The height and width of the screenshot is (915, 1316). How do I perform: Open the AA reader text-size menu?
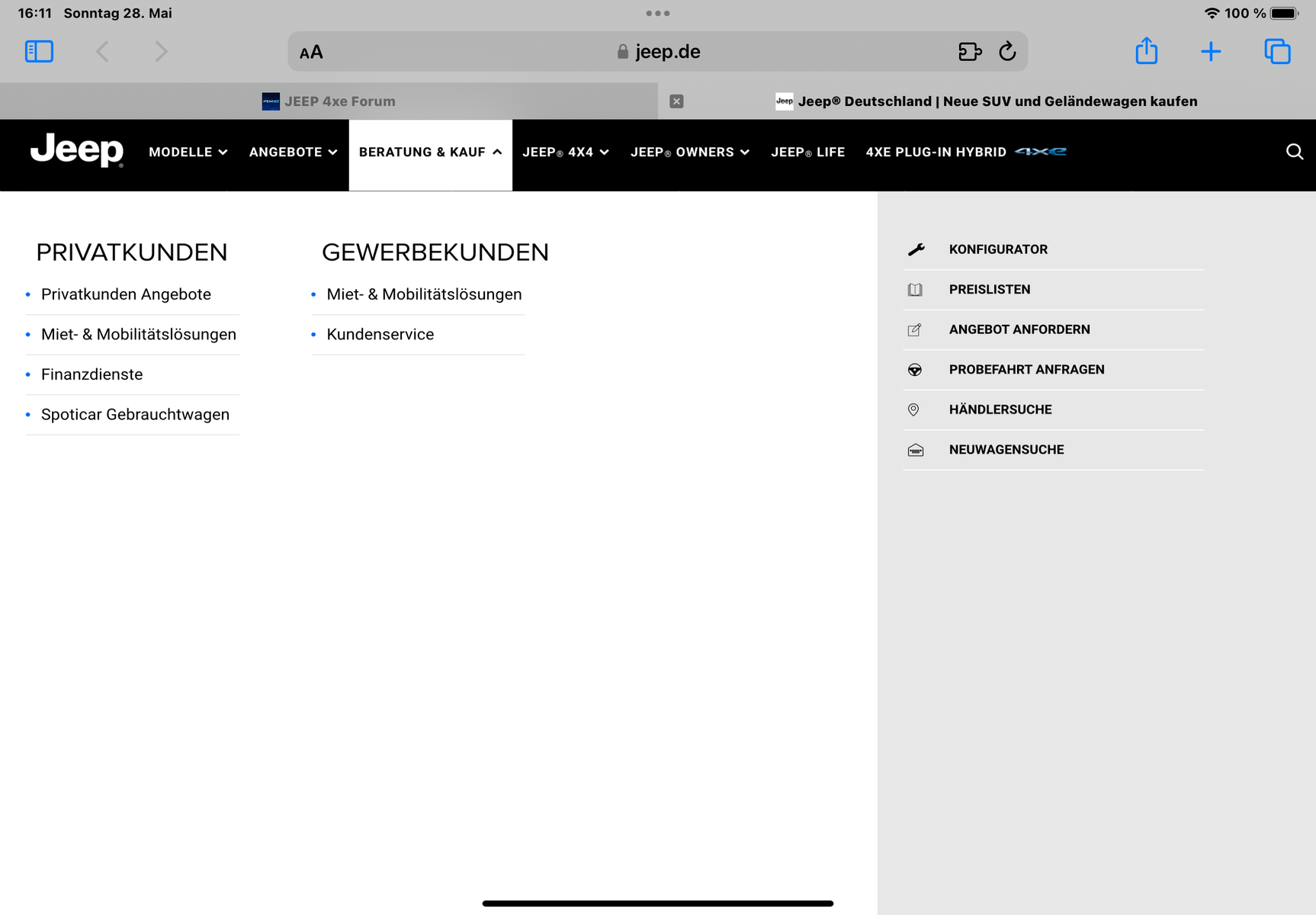click(x=311, y=52)
